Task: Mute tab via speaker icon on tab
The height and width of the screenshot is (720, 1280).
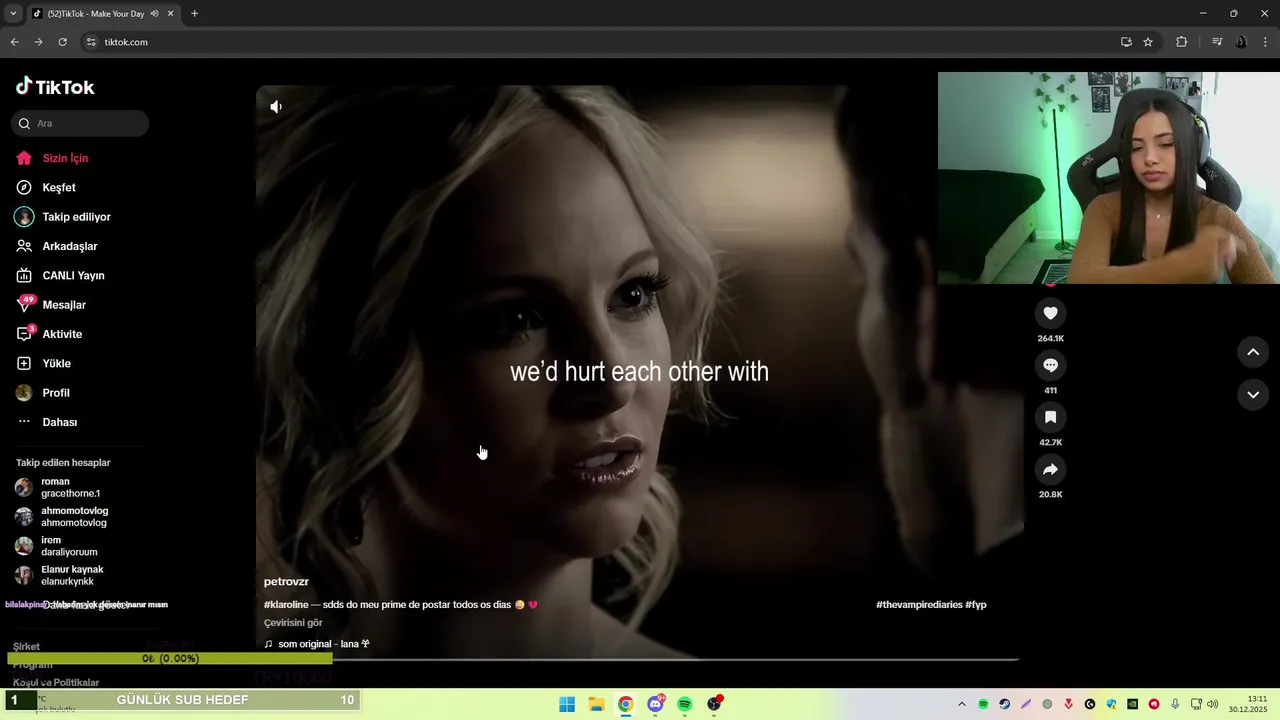Action: (154, 14)
